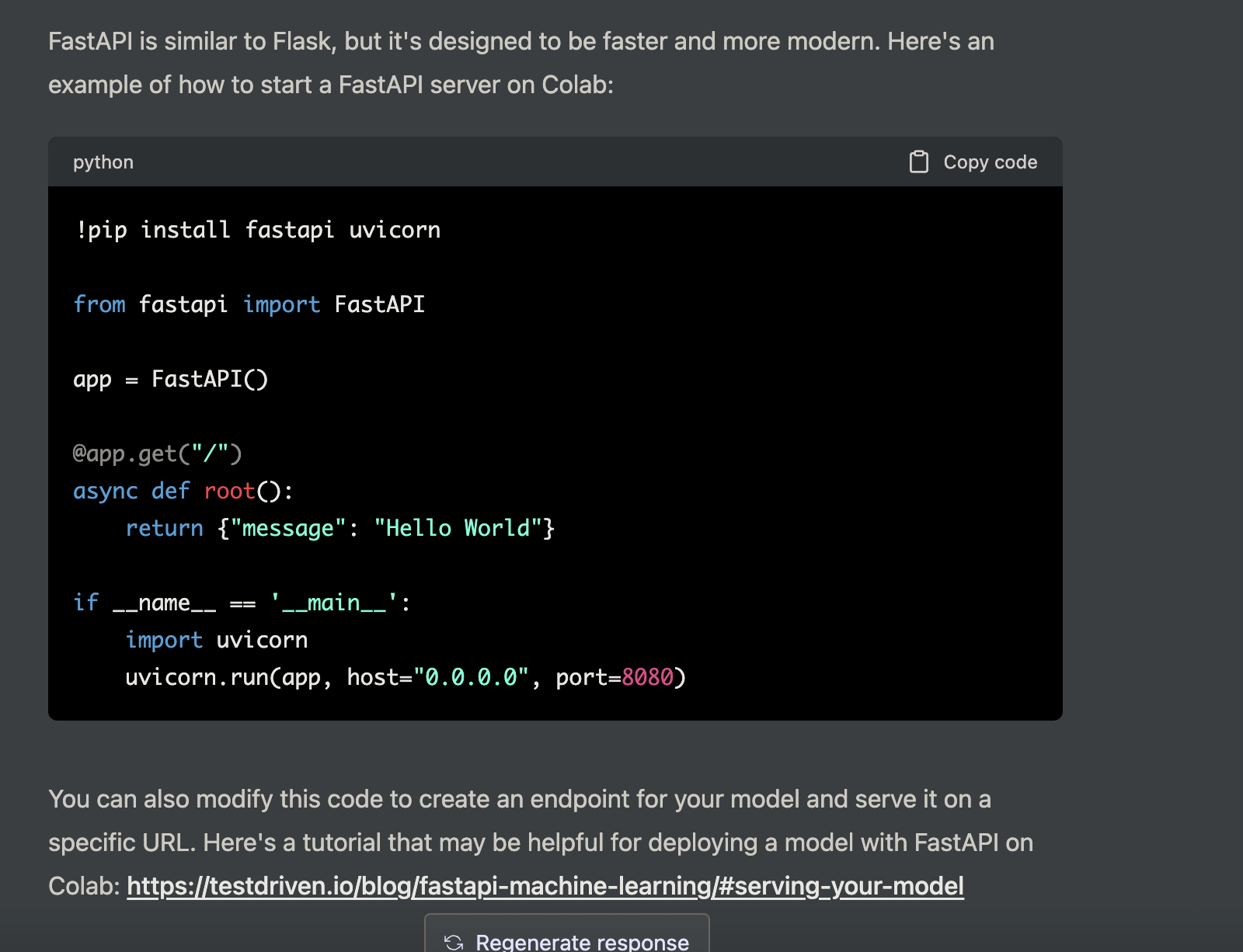Click the clipboard copy icon
Image resolution: width=1243 pixels, height=952 pixels.
pos(918,162)
